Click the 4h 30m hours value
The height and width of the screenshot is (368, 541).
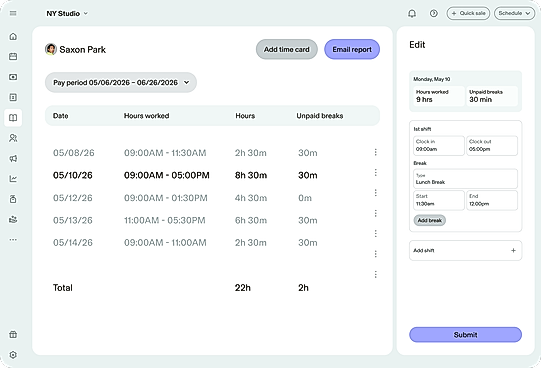click(251, 198)
